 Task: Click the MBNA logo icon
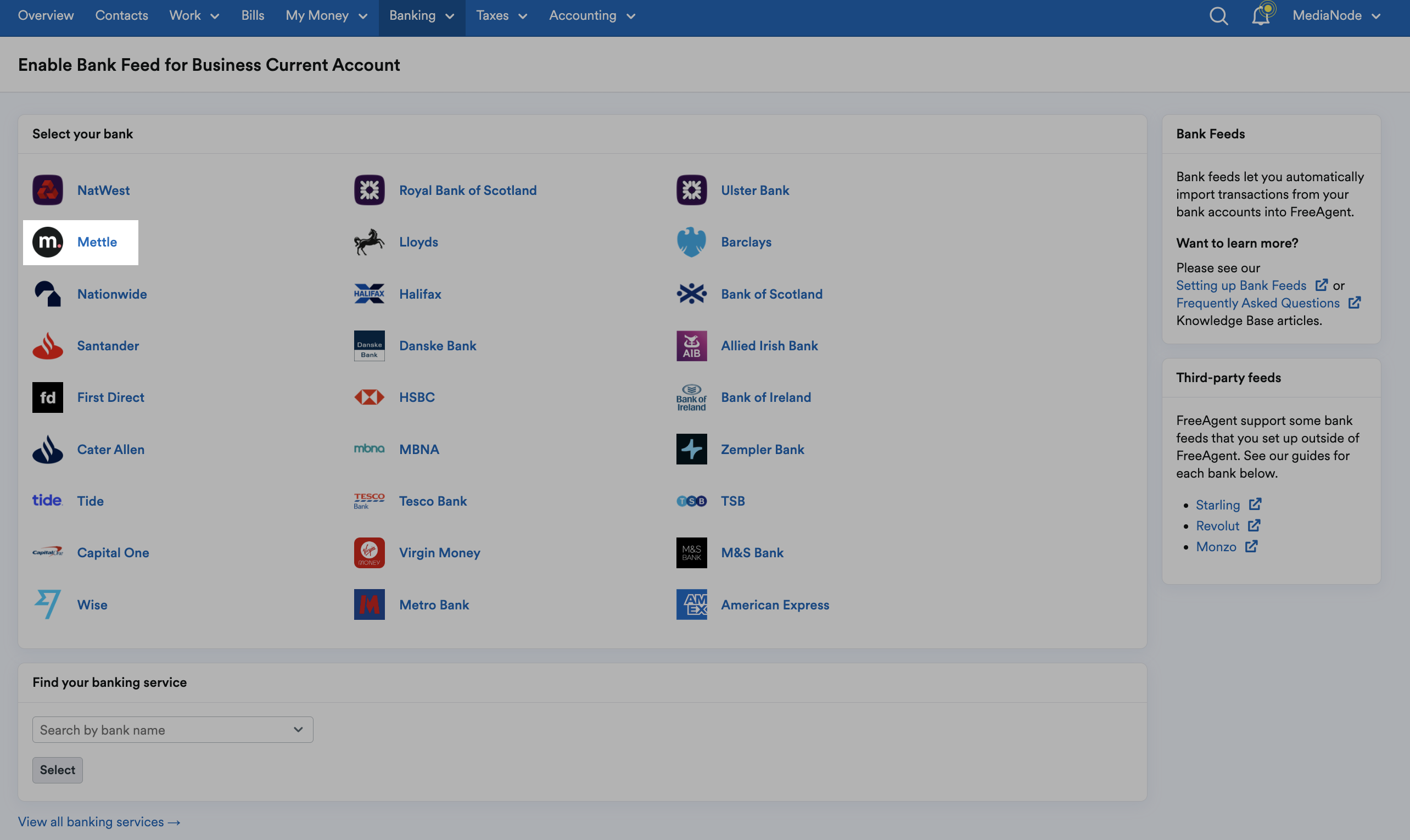[369, 449]
